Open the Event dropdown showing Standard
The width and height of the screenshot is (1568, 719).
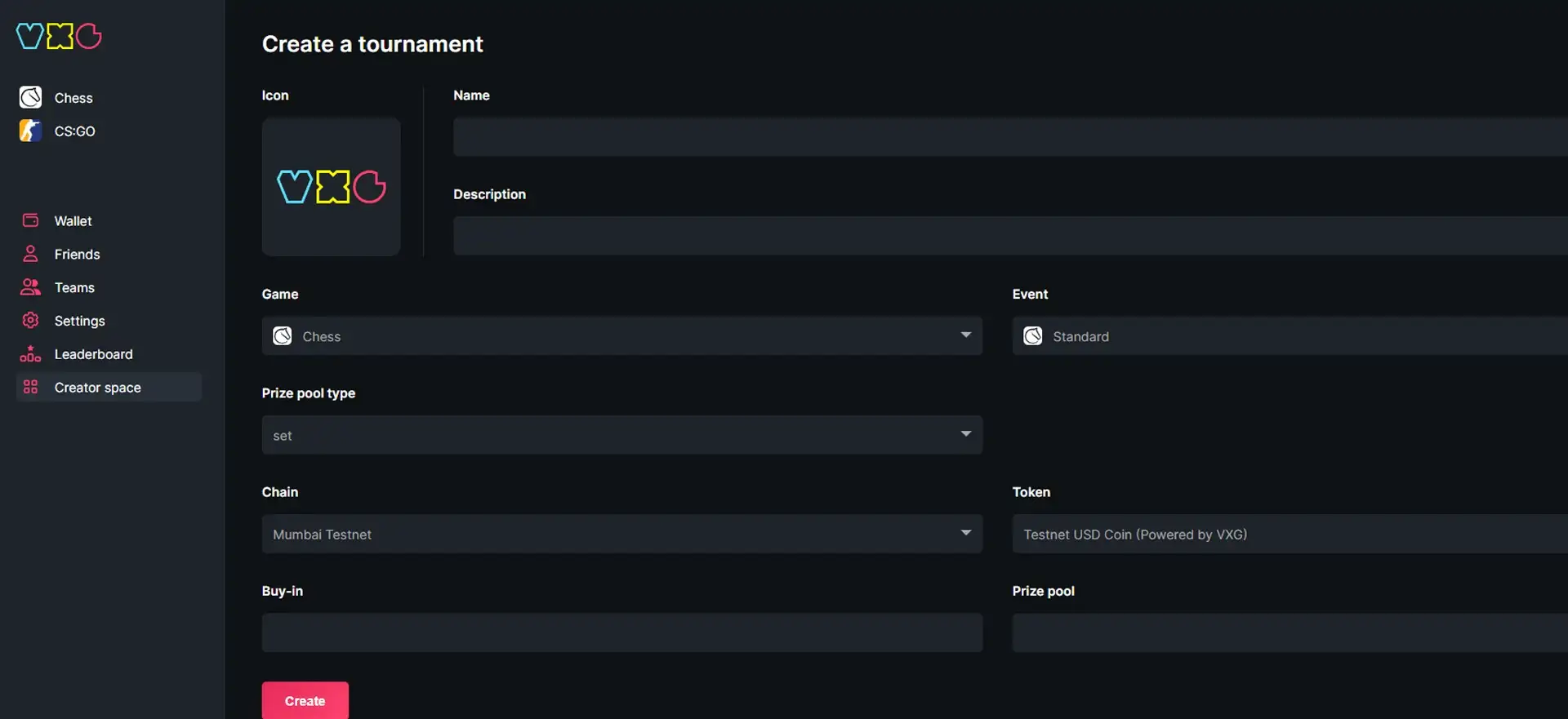1289,336
